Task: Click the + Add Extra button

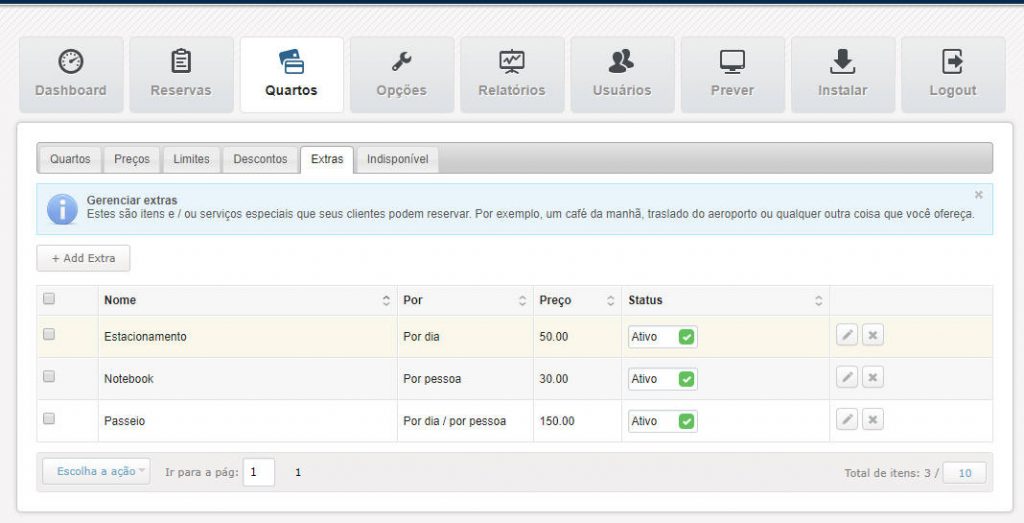Action: [x=84, y=258]
